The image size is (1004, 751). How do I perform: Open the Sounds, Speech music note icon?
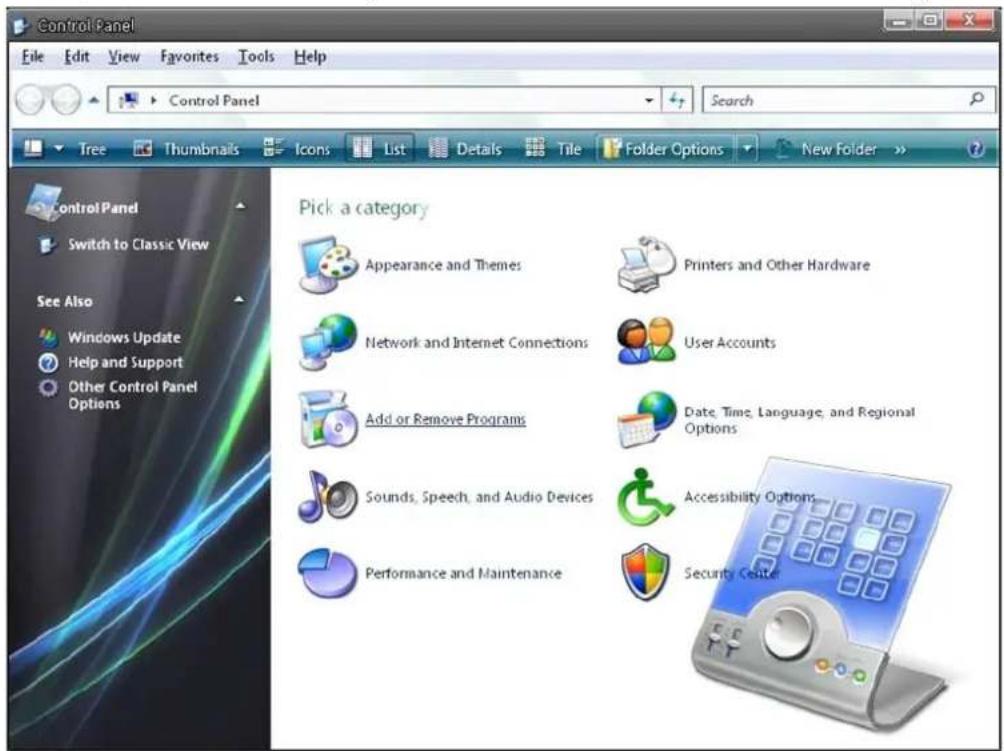click(x=327, y=496)
